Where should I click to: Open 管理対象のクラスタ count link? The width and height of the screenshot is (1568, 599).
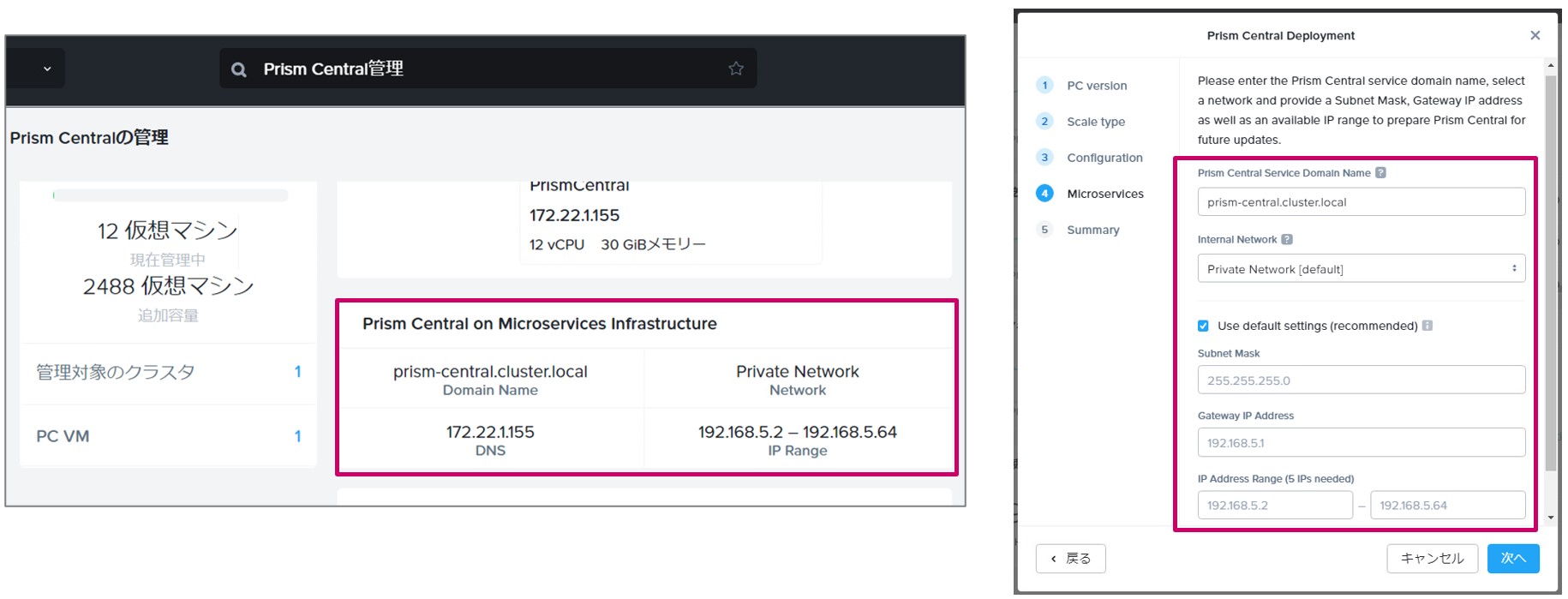pos(298,372)
